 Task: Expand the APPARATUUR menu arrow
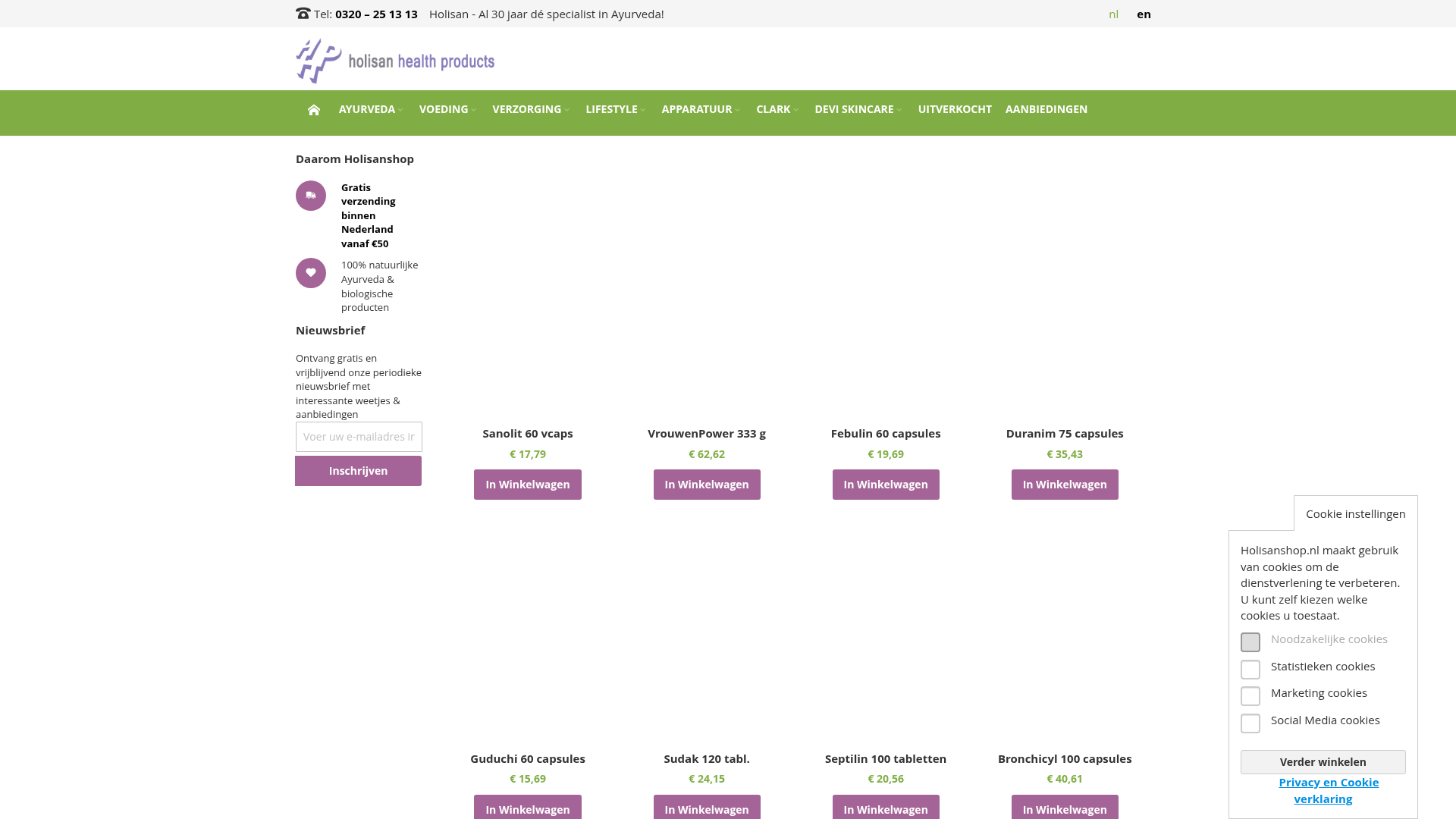pyautogui.click(x=738, y=110)
